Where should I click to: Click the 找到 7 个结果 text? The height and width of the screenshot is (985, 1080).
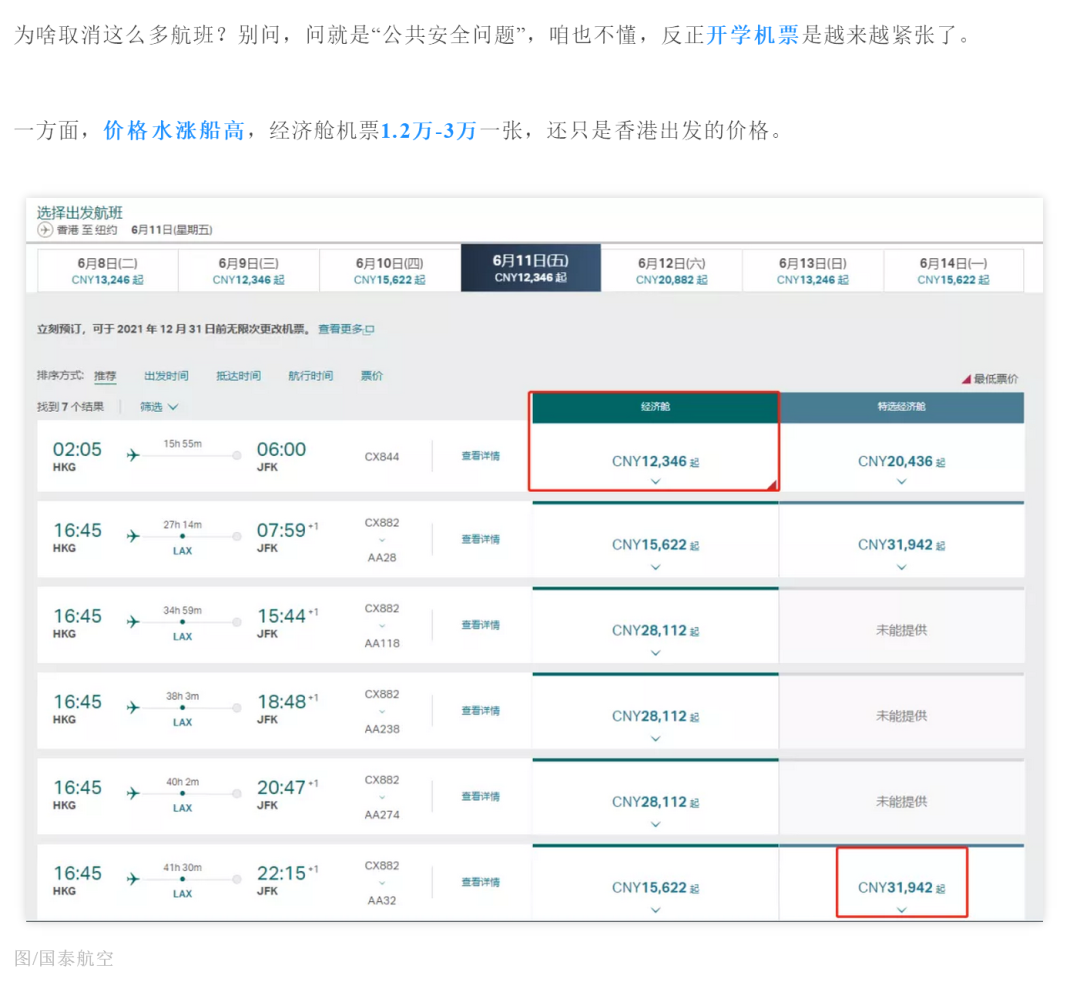click(x=70, y=407)
